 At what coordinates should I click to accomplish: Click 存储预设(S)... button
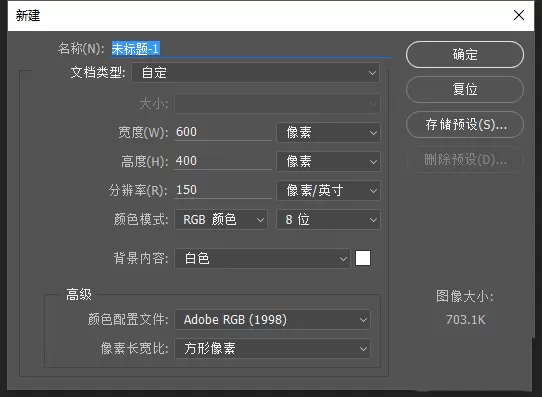(x=465, y=124)
